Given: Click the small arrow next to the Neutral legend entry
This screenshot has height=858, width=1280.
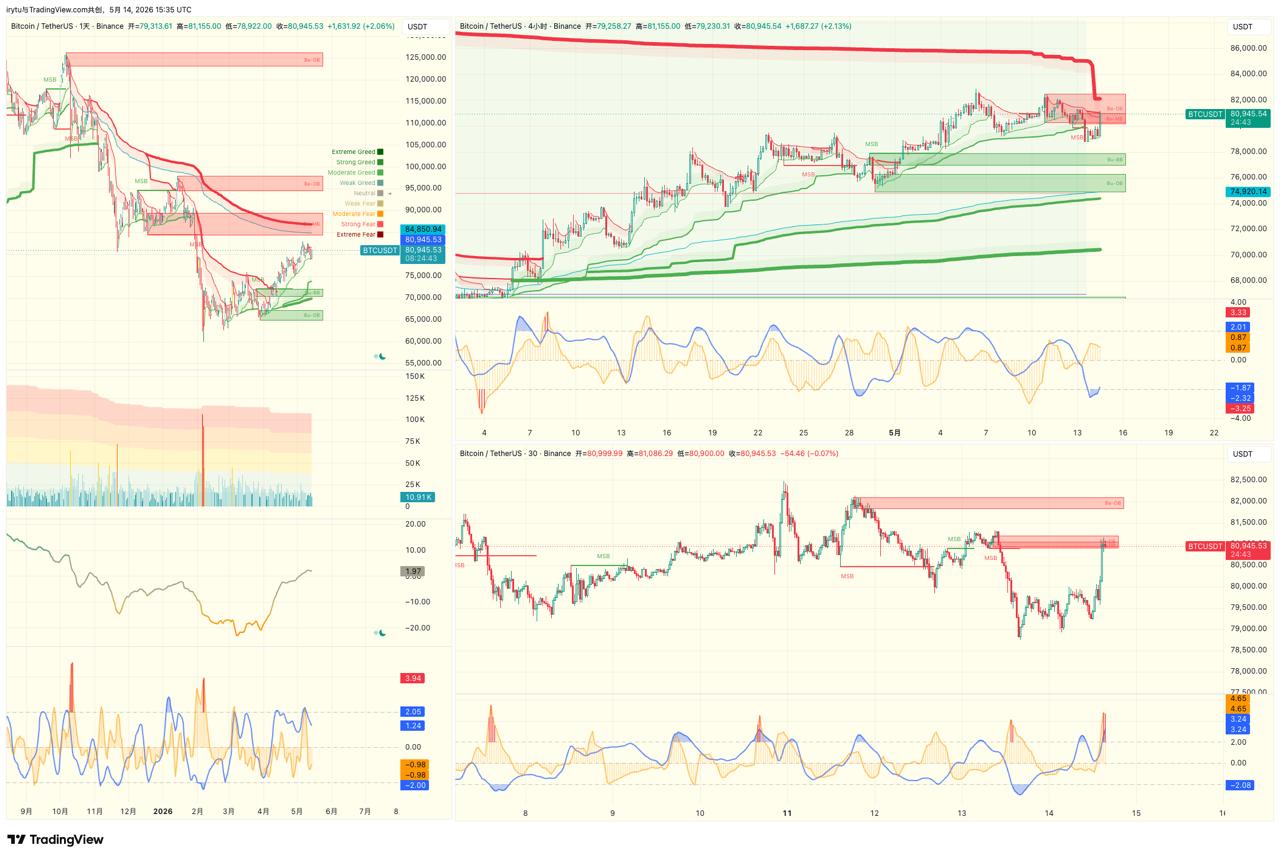Looking at the screenshot, I should click(389, 193).
